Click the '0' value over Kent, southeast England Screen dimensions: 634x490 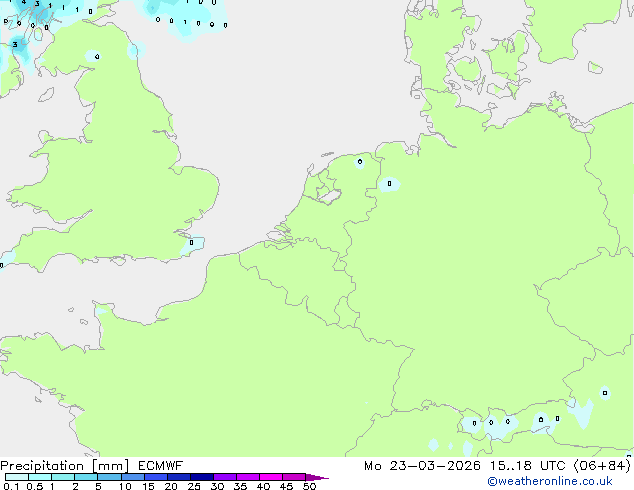coord(192,243)
